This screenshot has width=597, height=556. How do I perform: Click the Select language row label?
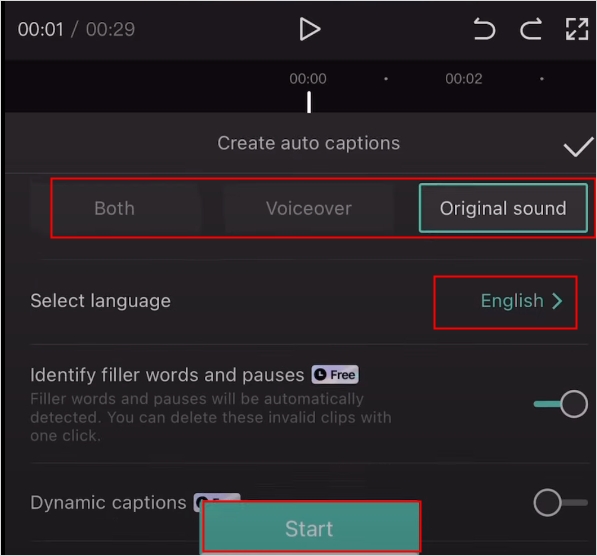point(101,301)
